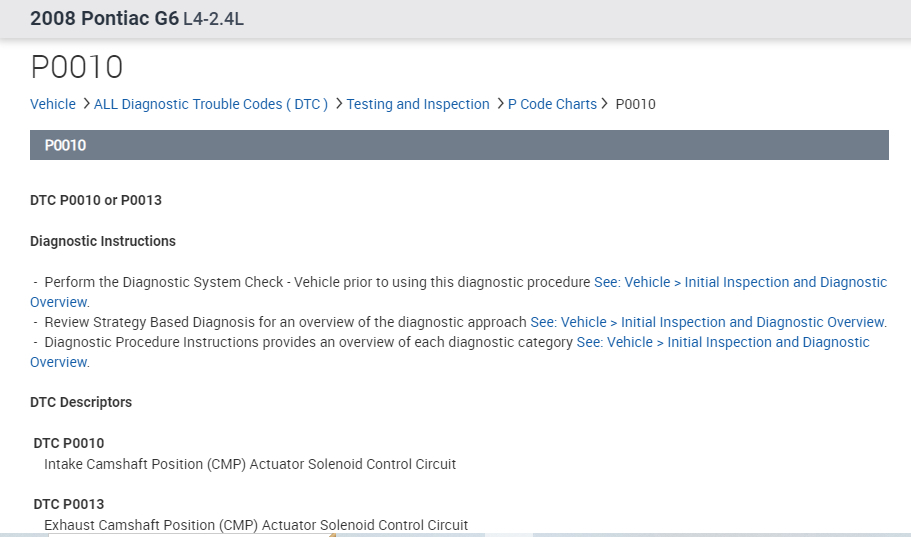Screen dimensions: 911x537
Task: Go to Testing and Inspection breadcrumb
Action: pyautogui.click(x=418, y=104)
